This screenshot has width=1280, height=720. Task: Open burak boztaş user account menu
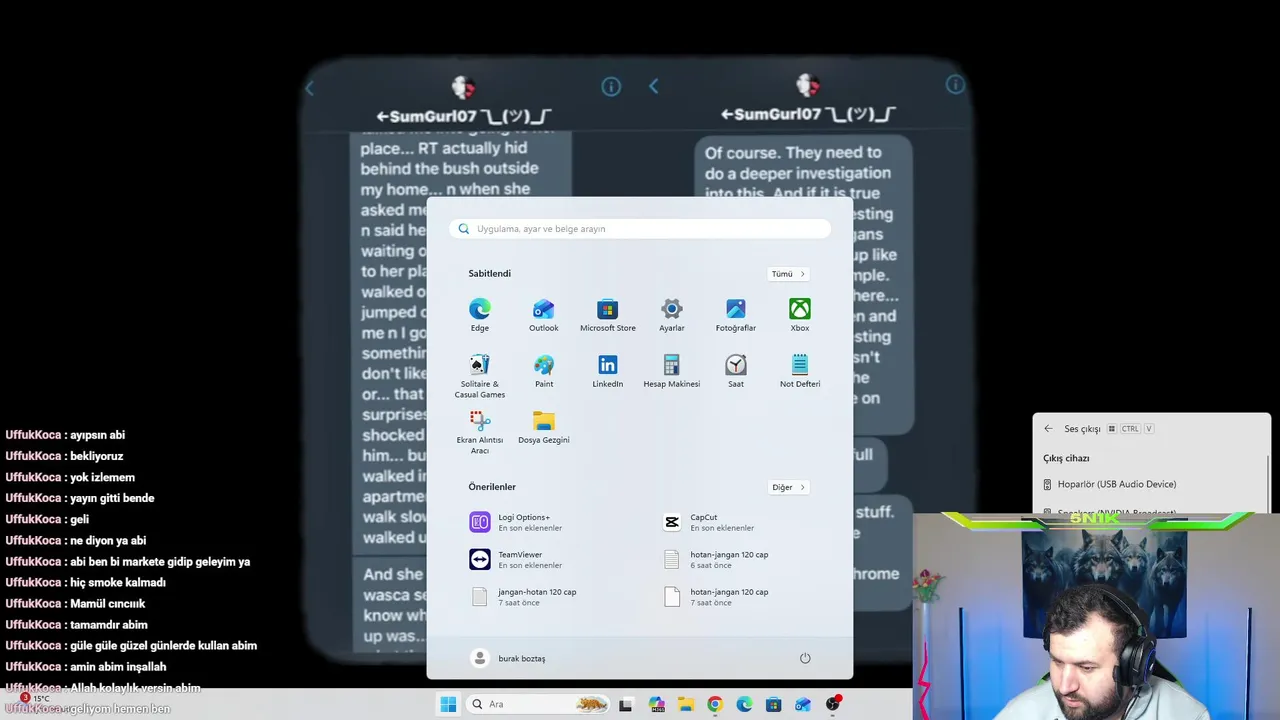[x=509, y=658]
